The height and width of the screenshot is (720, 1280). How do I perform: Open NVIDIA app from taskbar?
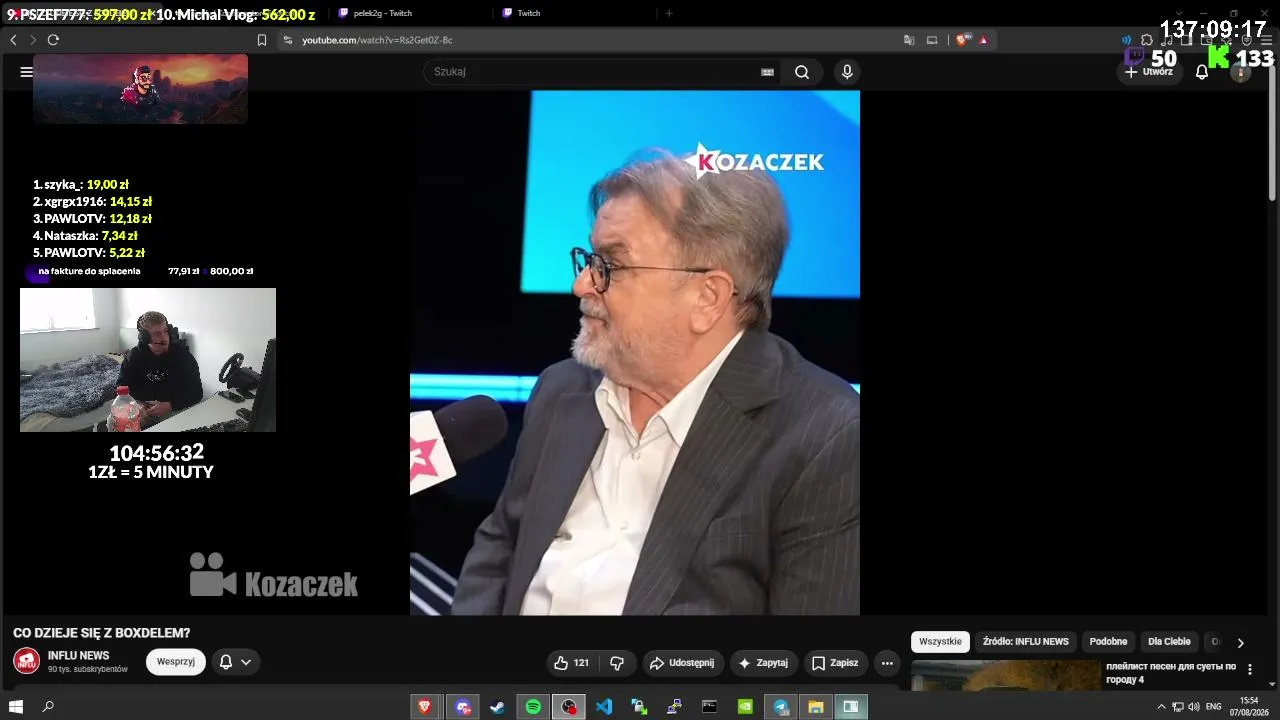pos(745,707)
